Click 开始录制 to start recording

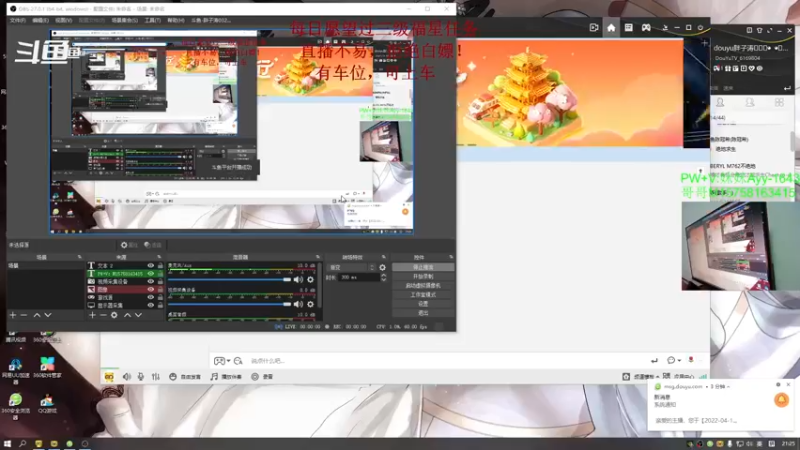[x=423, y=277]
